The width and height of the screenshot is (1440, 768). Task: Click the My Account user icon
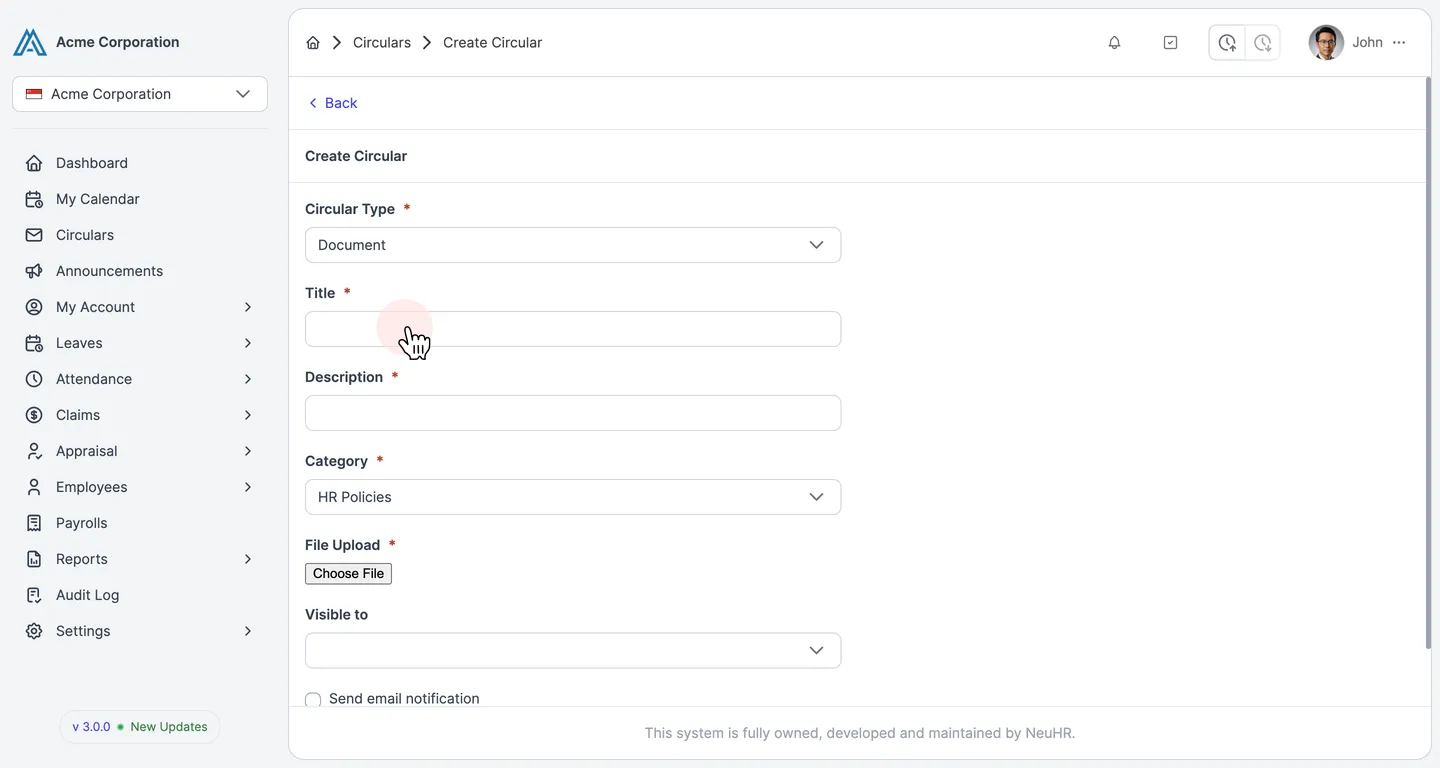(x=34, y=307)
